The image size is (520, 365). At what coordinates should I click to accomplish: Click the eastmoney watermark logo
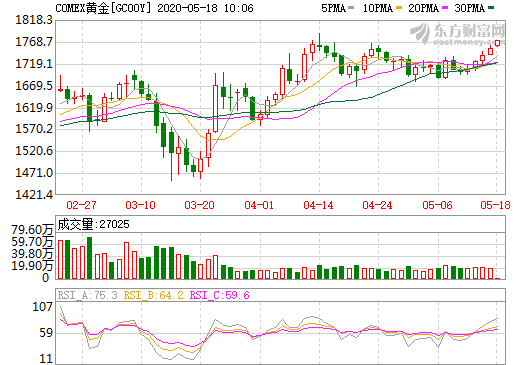click(x=457, y=34)
